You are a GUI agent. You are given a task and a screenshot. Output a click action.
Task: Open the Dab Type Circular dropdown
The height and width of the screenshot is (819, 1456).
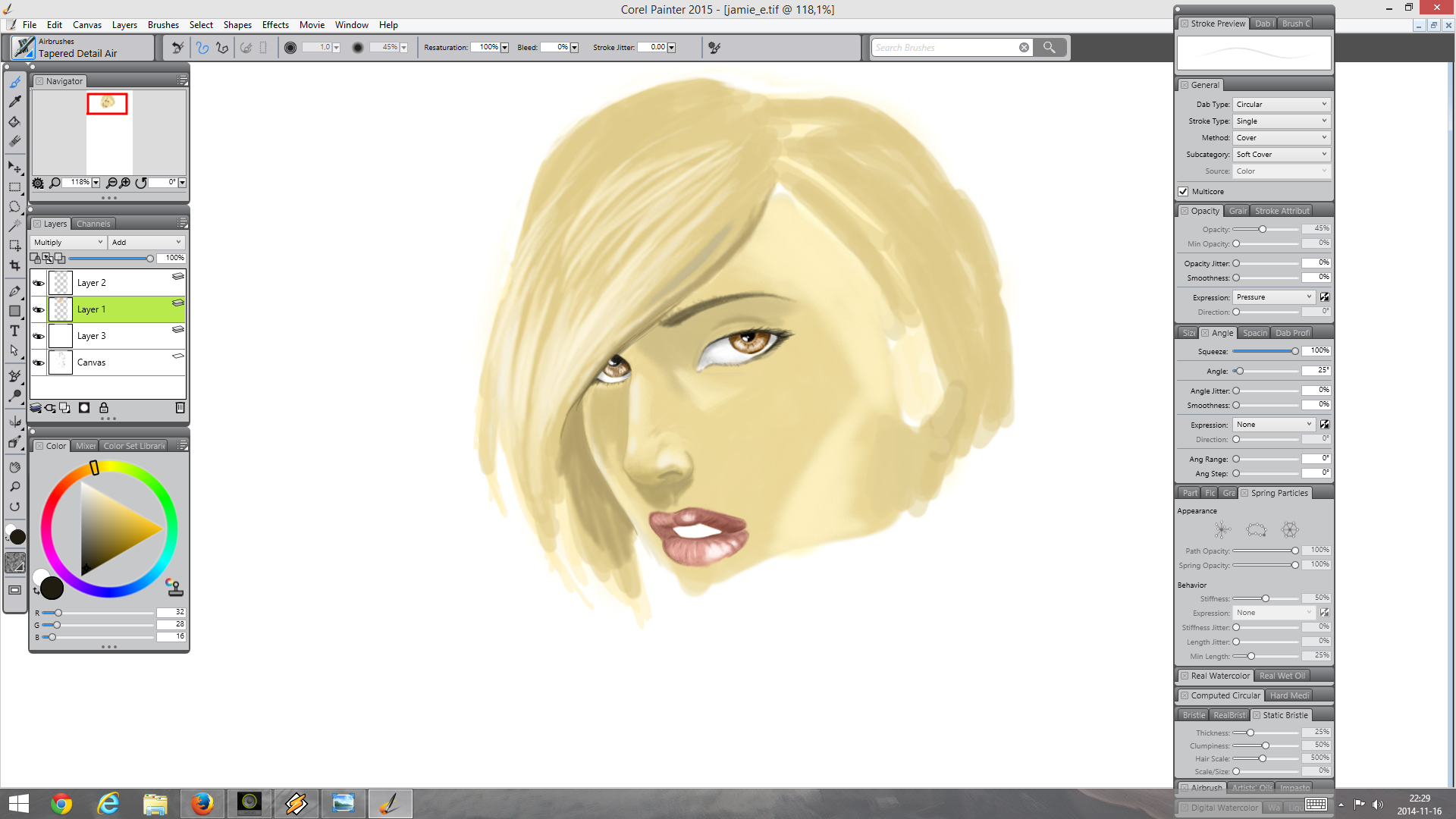click(1281, 105)
